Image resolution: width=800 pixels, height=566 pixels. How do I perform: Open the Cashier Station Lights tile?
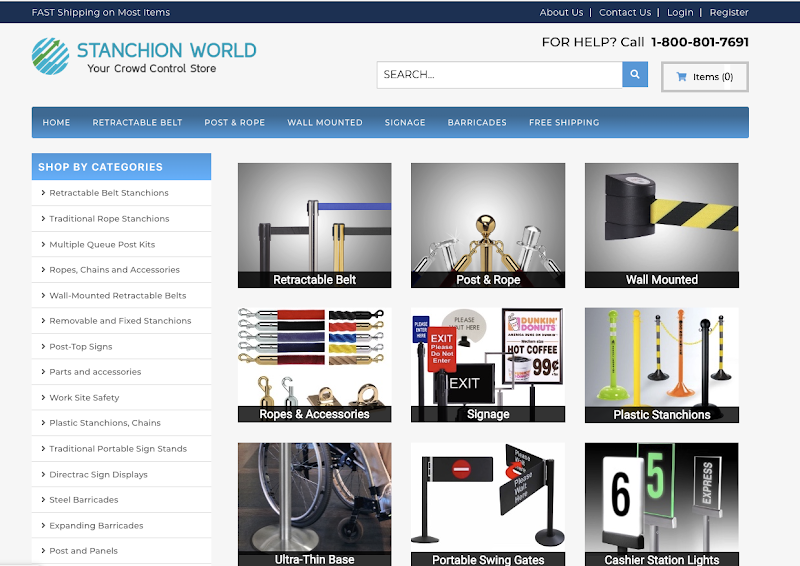(662, 504)
